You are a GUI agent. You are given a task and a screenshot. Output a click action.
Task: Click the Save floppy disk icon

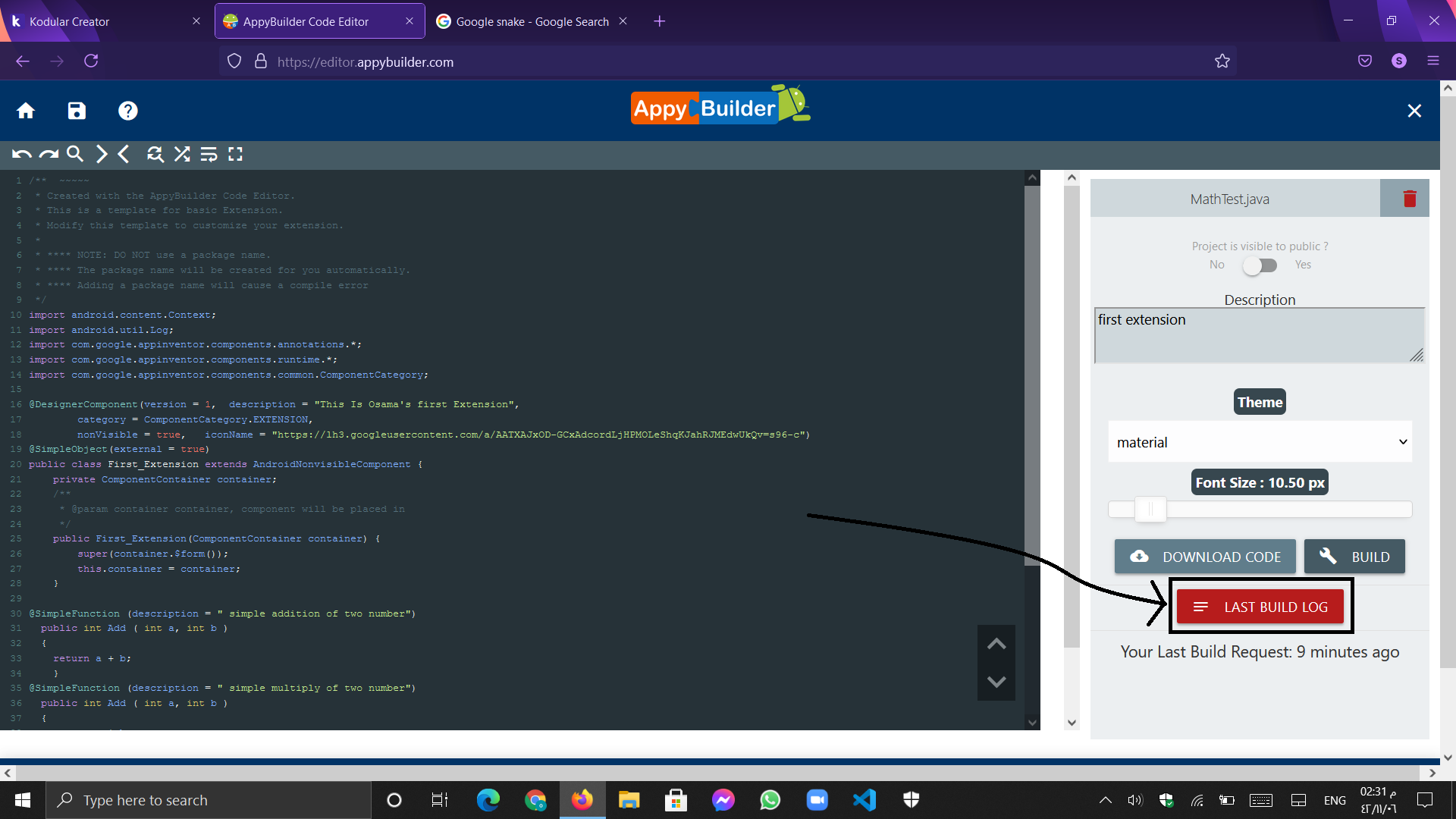coord(77,111)
